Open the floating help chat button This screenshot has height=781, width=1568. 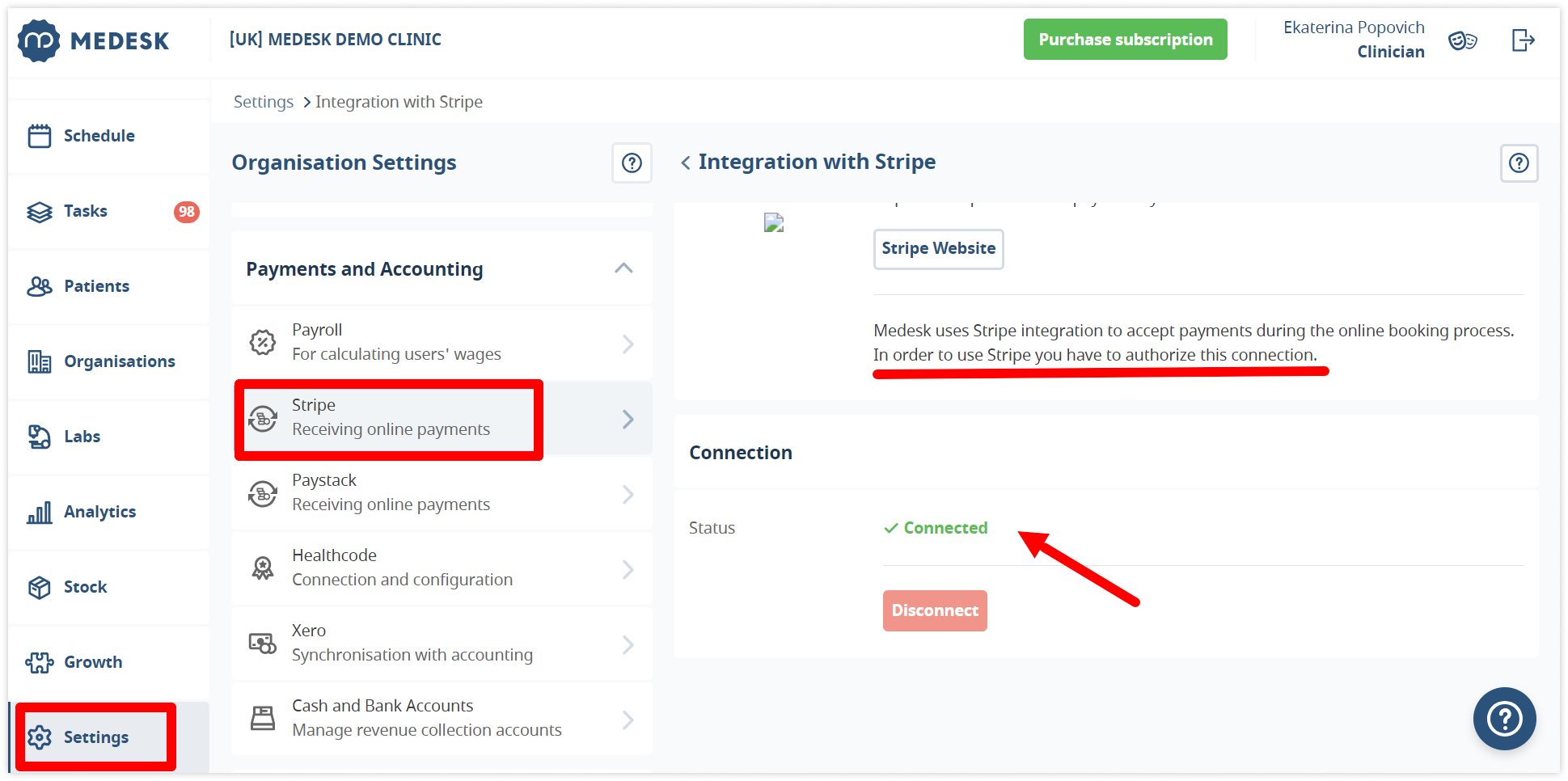pos(1504,719)
